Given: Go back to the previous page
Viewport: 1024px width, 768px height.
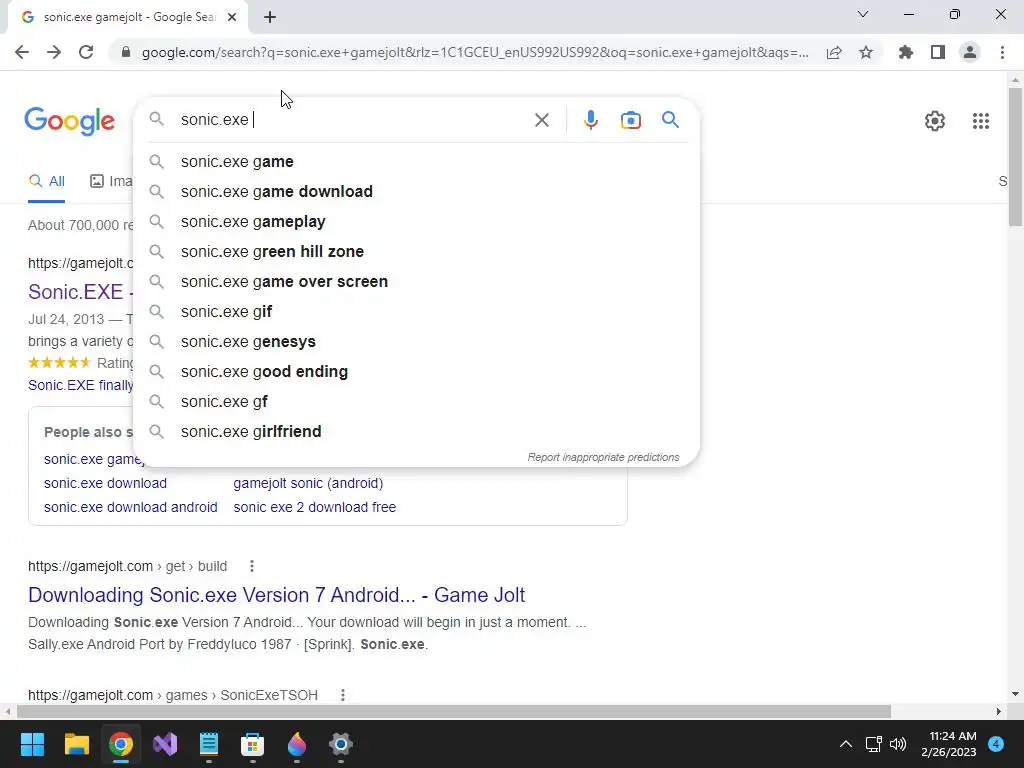Looking at the screenshot, I should coord(22,52).
